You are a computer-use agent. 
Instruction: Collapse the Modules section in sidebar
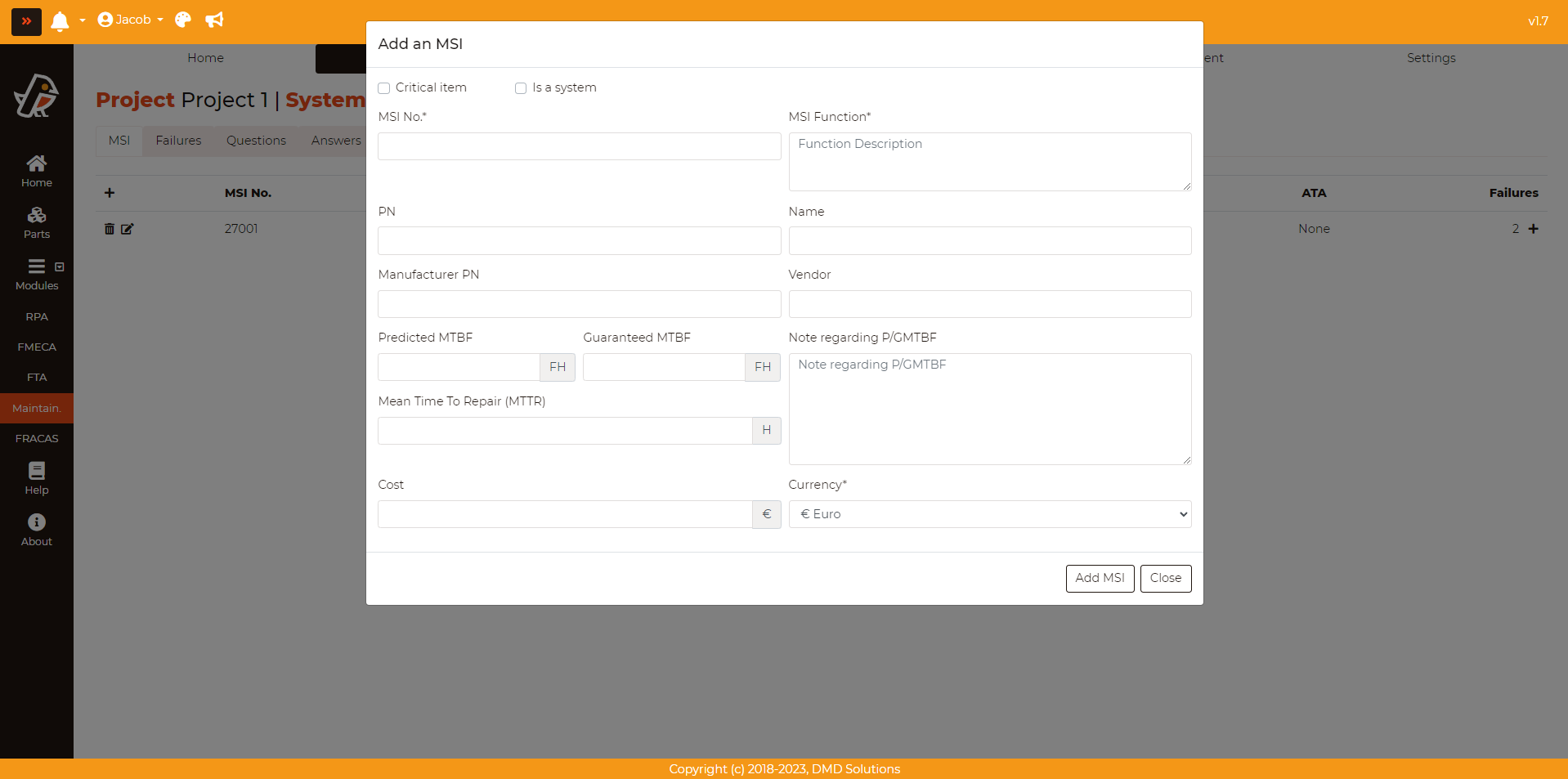[x=59, y=267]
